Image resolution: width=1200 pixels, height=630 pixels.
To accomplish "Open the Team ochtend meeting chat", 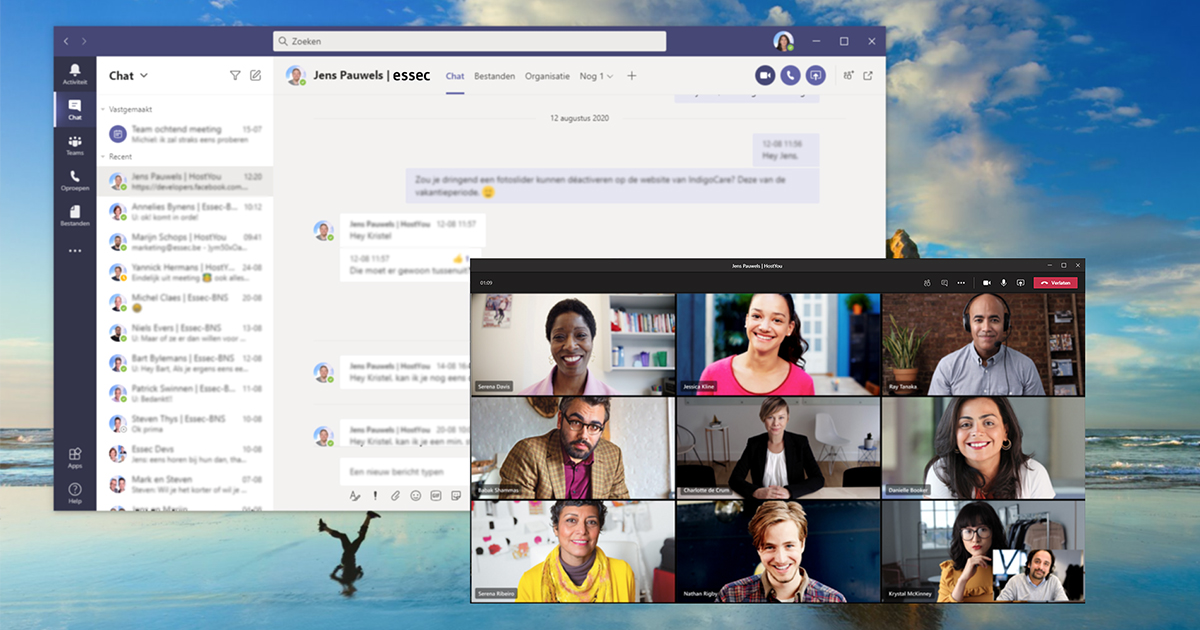I will (x=185, y=134).
